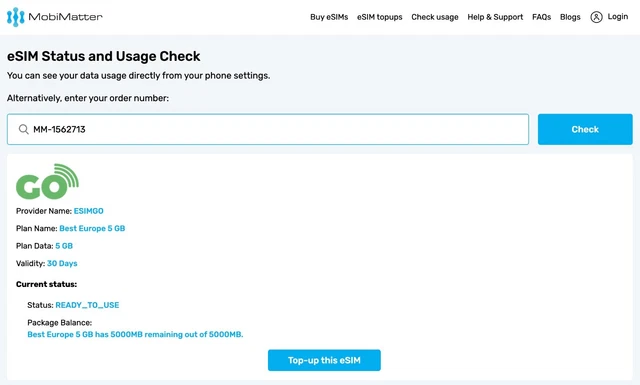
Task: Open the eSIM topups menu item
Action: [x=380, y=17]
